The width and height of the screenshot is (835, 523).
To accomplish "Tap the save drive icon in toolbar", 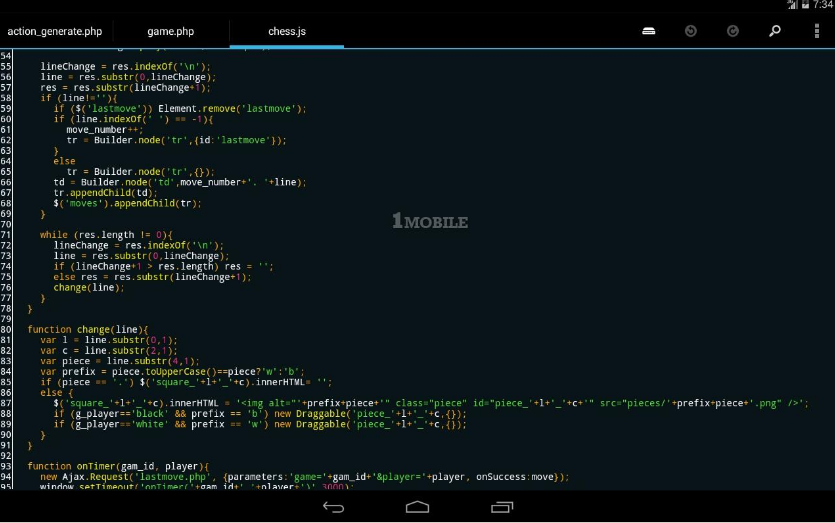I will (x=649, y=31).
